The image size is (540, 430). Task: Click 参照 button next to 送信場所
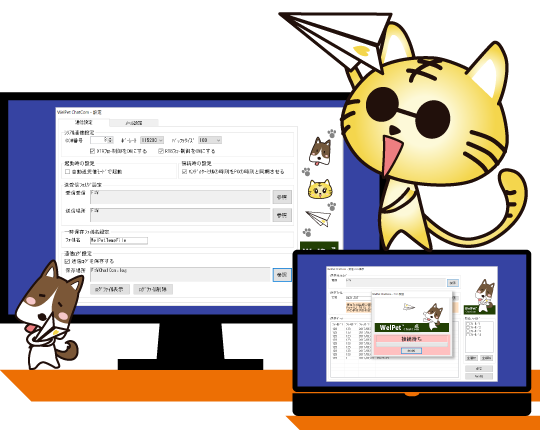click(282, 215)
